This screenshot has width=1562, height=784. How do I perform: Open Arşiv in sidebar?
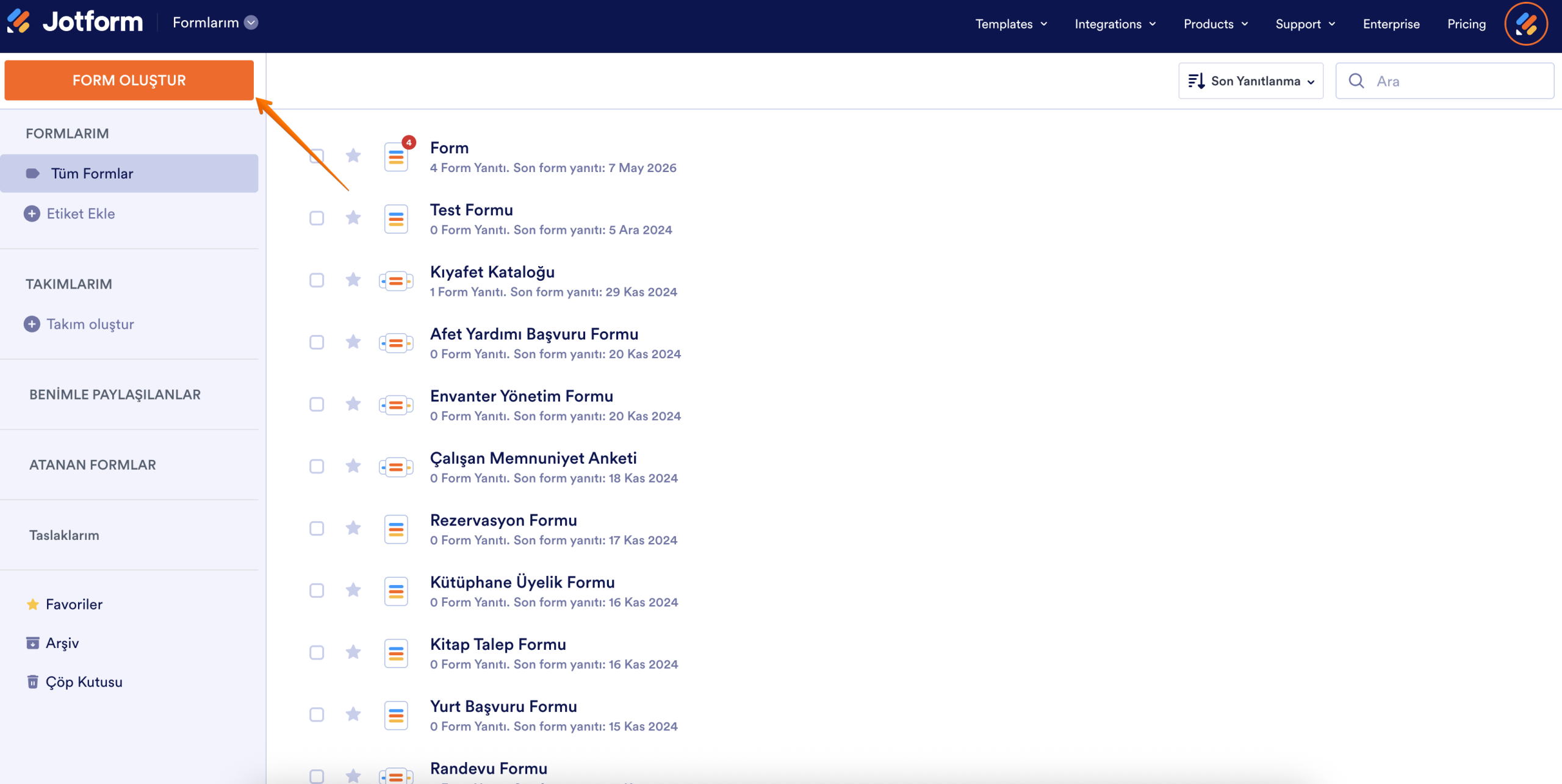(x=52, y=643)
